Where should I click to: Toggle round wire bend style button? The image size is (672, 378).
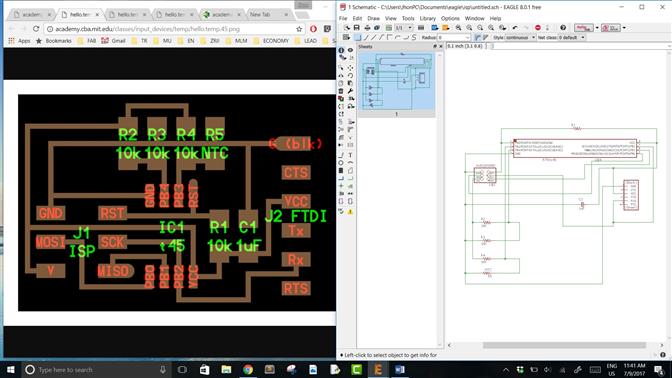398,38
